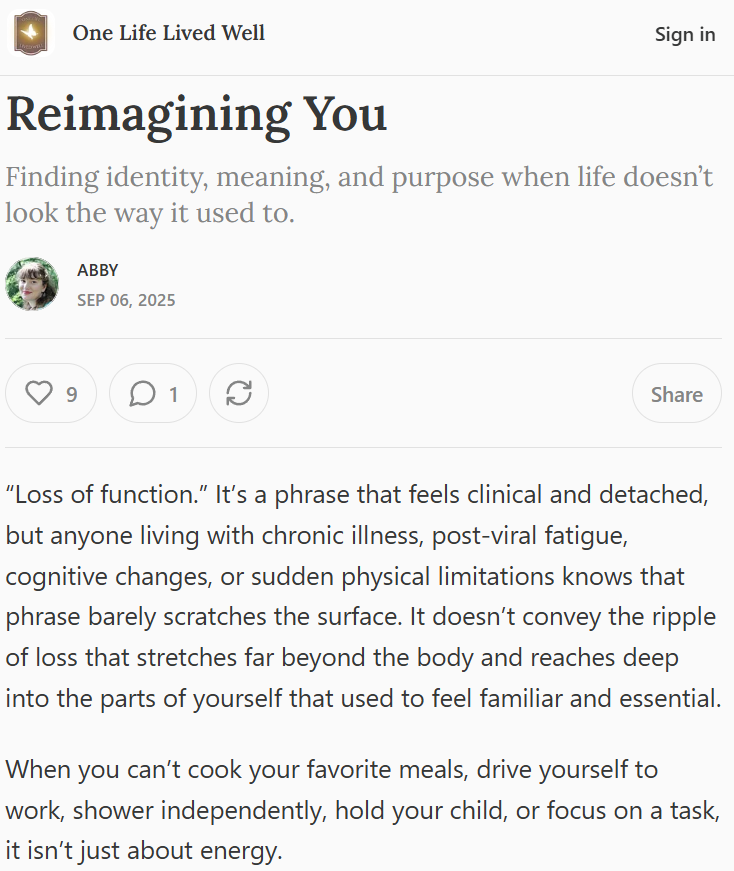Image resolution: width=734 pixels, height=871 pixels.
Task: Click the post date SEP 06, 2025
Action: [126, 300]
